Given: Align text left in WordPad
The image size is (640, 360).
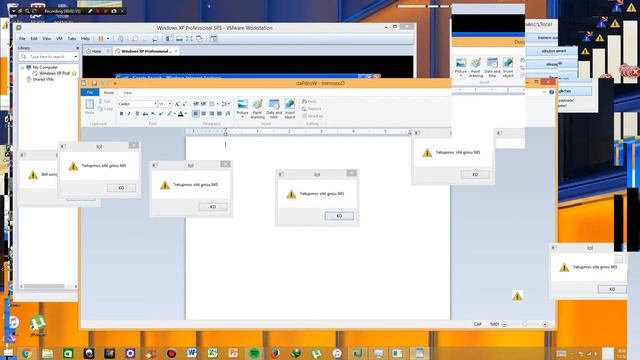Looking at the screenshot, I should click(x=196, y=113).
